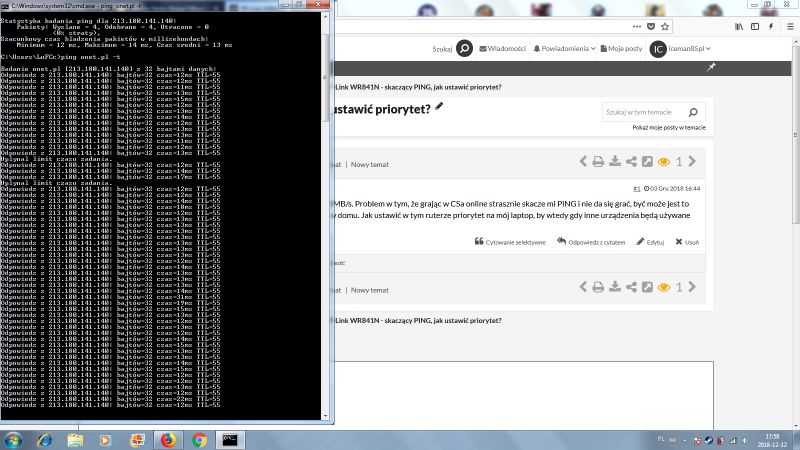Click lower print topic icon
The image size is (800, 450).
click(x=598, y=287)
